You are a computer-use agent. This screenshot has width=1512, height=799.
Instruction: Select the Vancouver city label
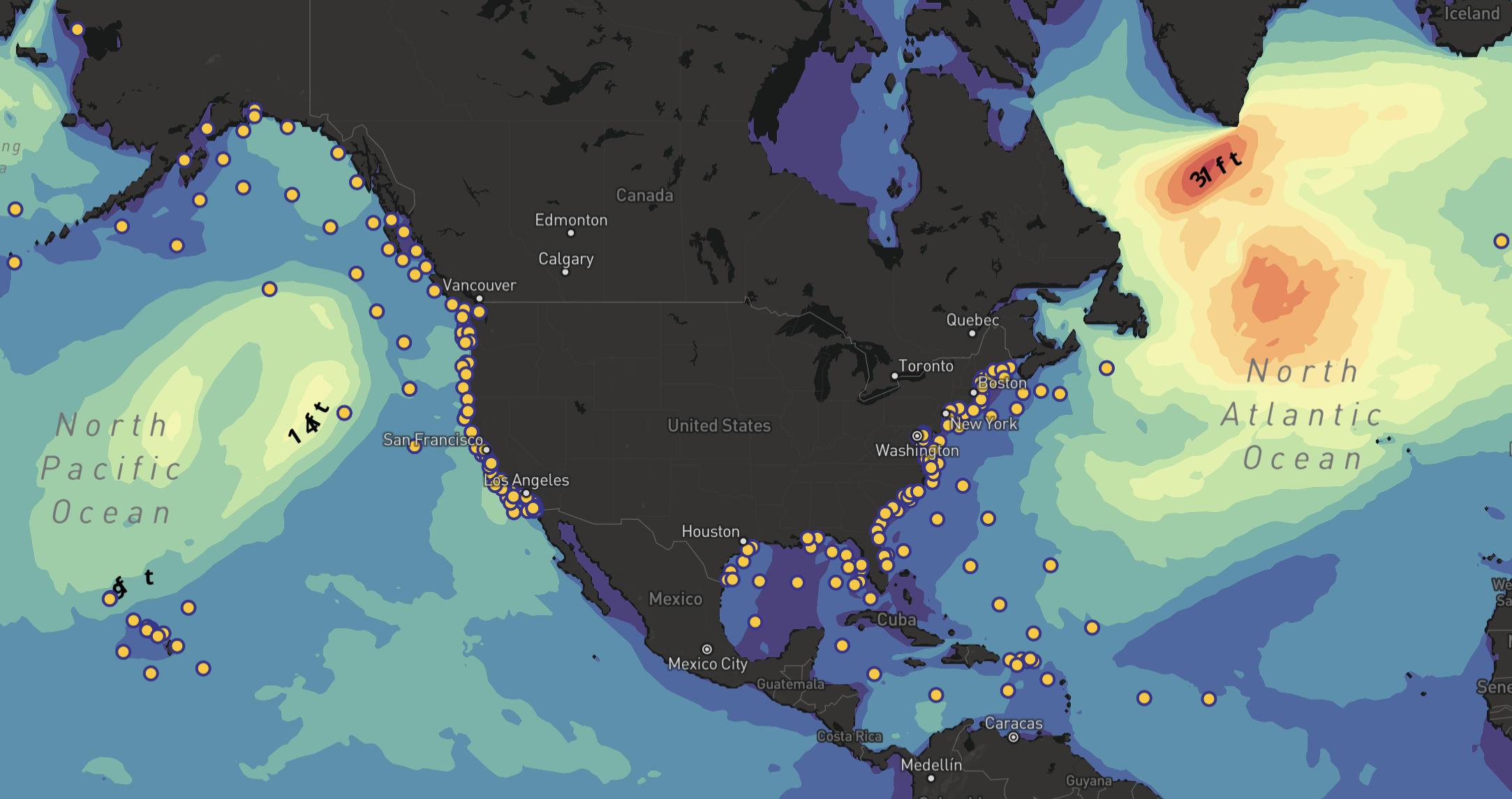(x=479, y=285)
